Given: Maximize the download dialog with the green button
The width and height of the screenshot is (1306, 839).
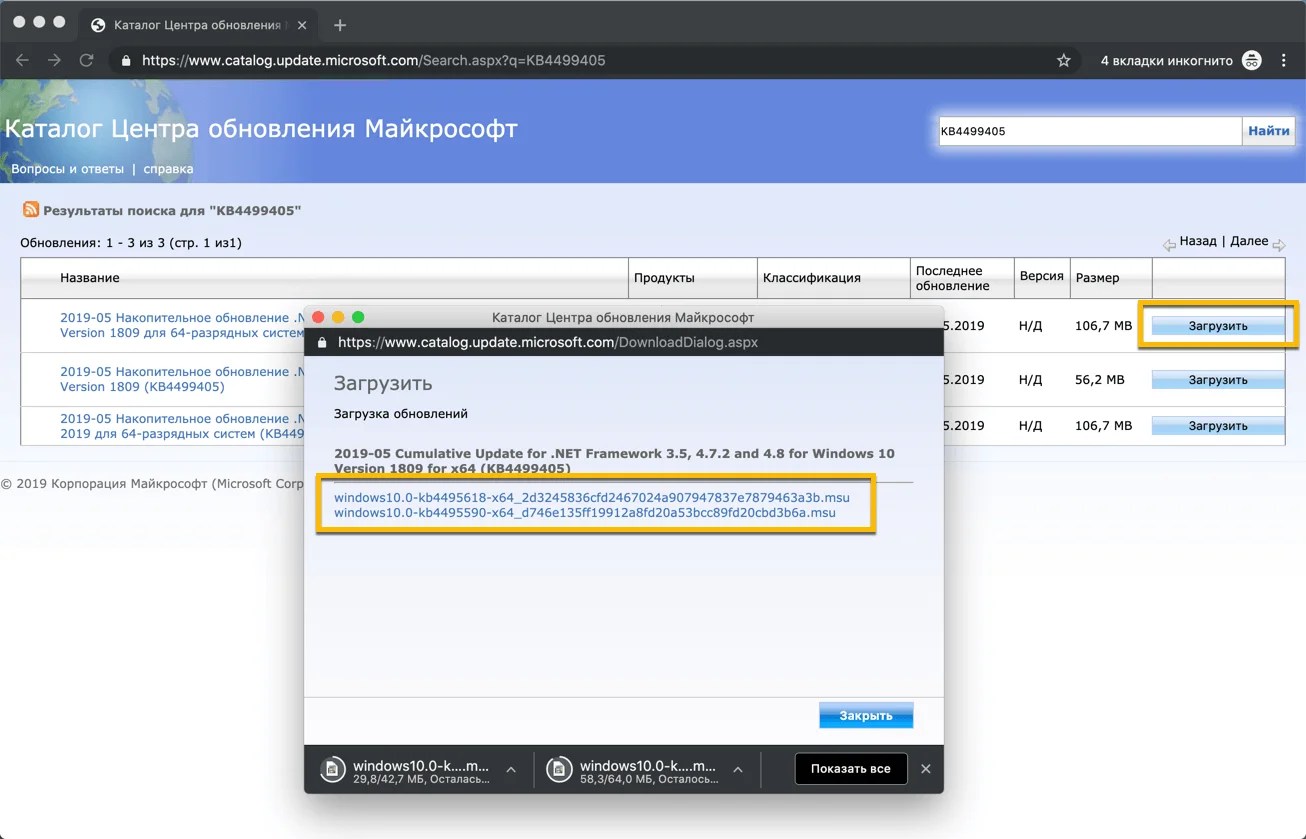Looking at the screenshot, I should (358, 317).
